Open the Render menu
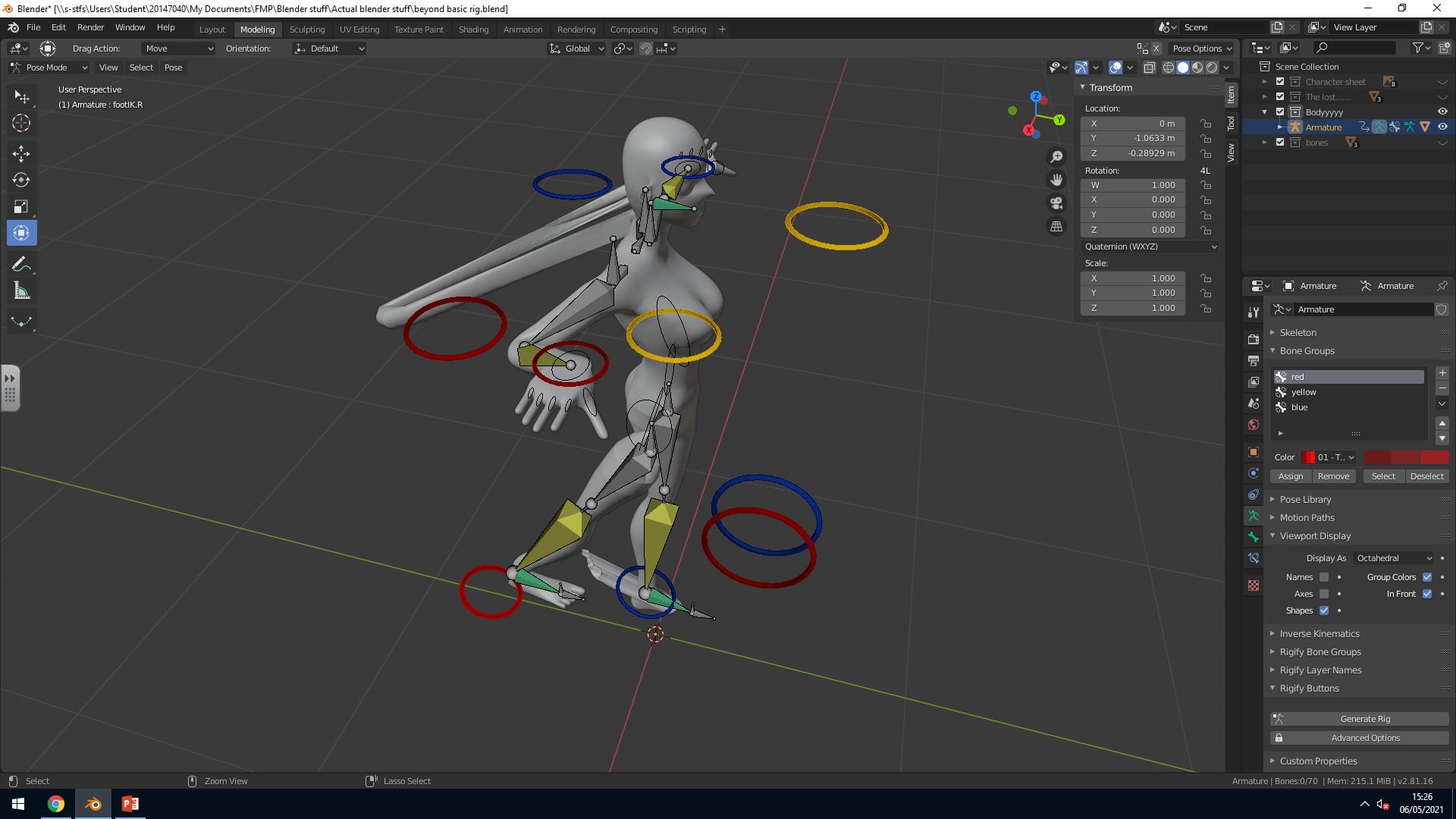 point(90,27)
